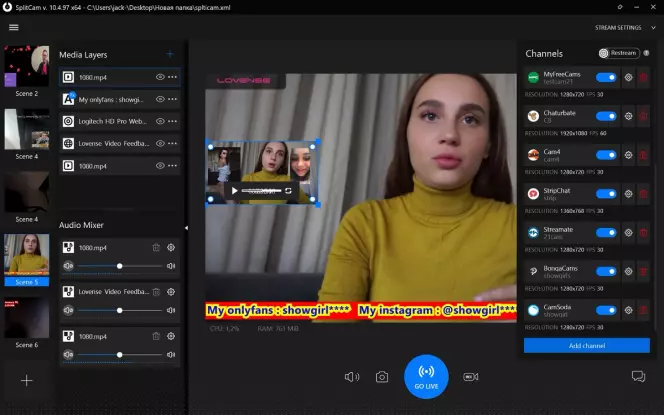
Task: Click the Add channel button
Action: pyautogui.click(x=587, y=346)
